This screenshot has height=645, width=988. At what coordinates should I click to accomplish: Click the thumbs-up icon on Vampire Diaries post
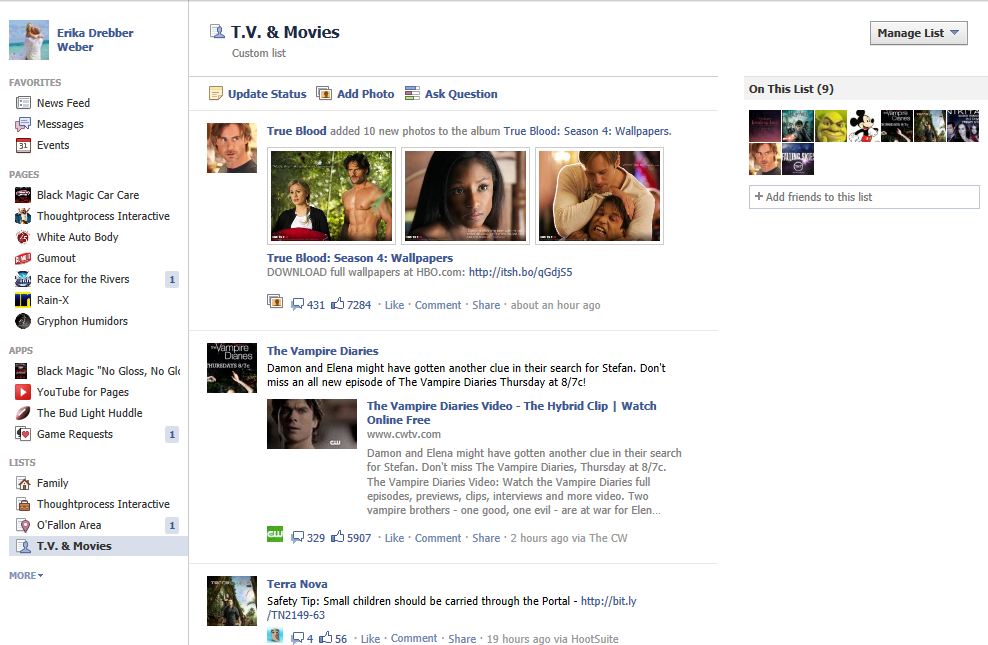click(x=338, y=537)
